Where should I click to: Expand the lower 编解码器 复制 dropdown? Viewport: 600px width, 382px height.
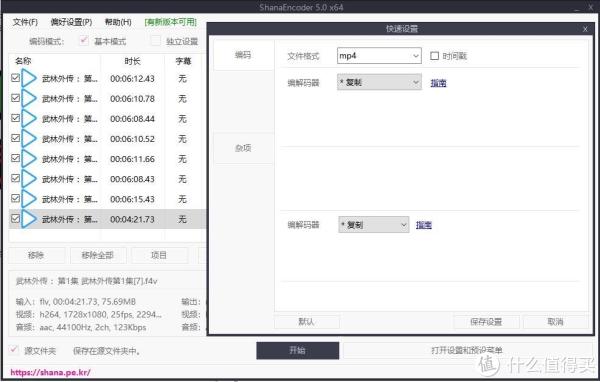373,225
